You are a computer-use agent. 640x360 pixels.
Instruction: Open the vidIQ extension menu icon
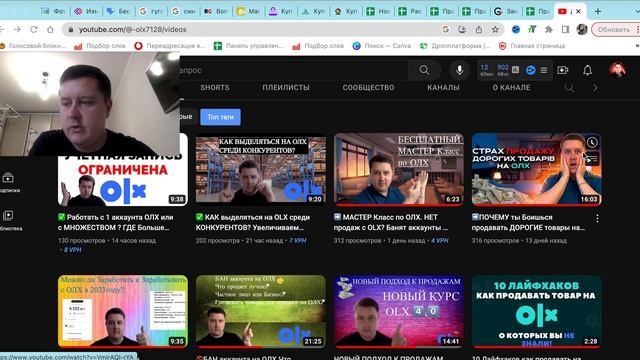(x=544, y=70)
